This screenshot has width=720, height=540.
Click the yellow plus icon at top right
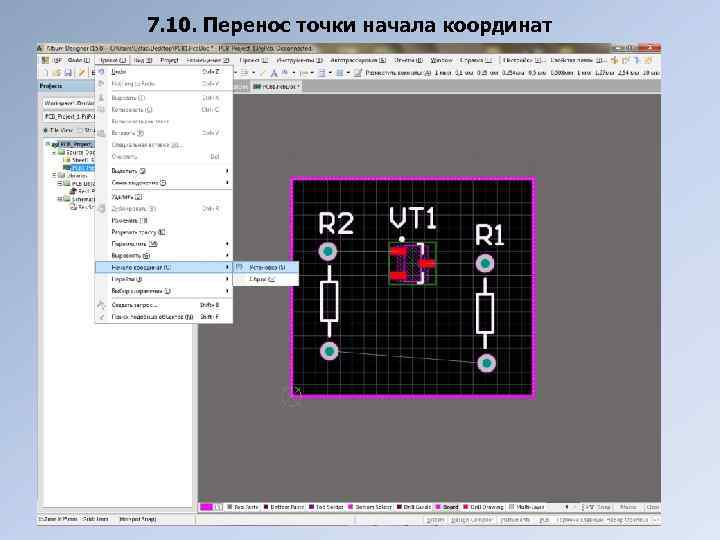614,60
